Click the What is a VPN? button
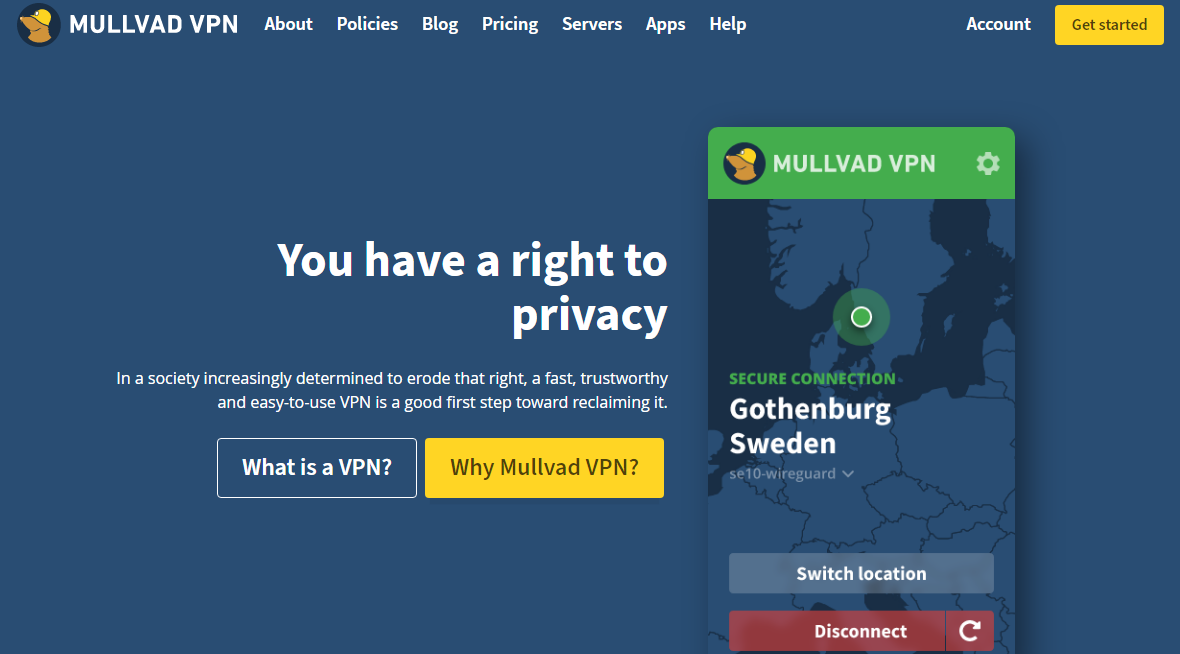The image size is (1180, 654). pos(317,468)
